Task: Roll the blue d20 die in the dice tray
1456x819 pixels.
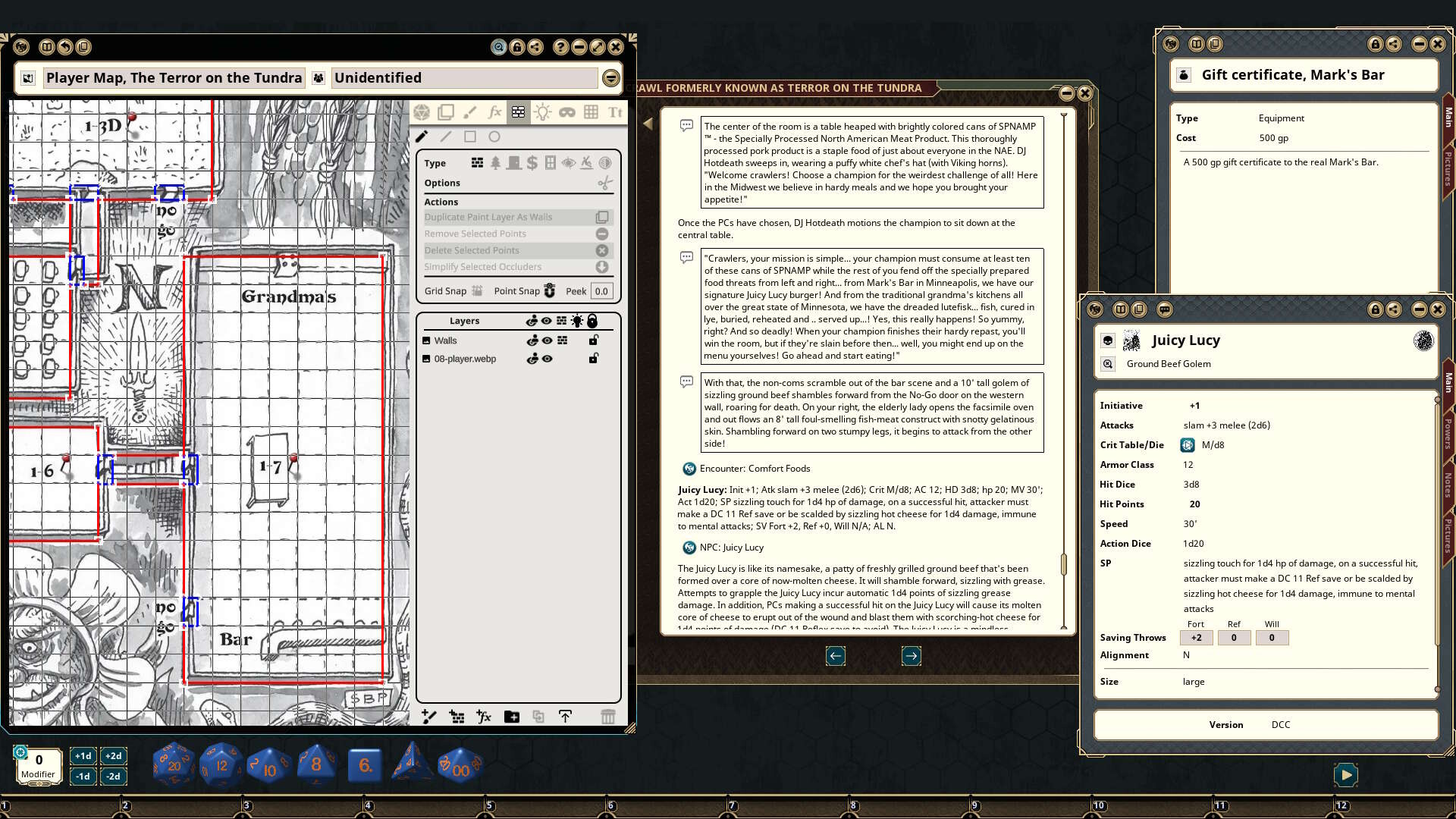Action: [173, 764]
